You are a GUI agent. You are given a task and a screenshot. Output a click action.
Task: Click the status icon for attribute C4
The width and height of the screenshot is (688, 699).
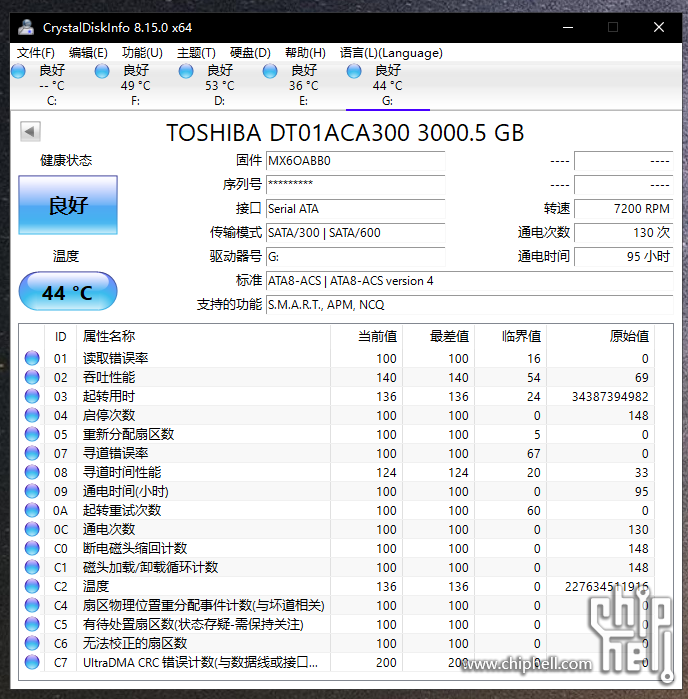coord(32,605)
